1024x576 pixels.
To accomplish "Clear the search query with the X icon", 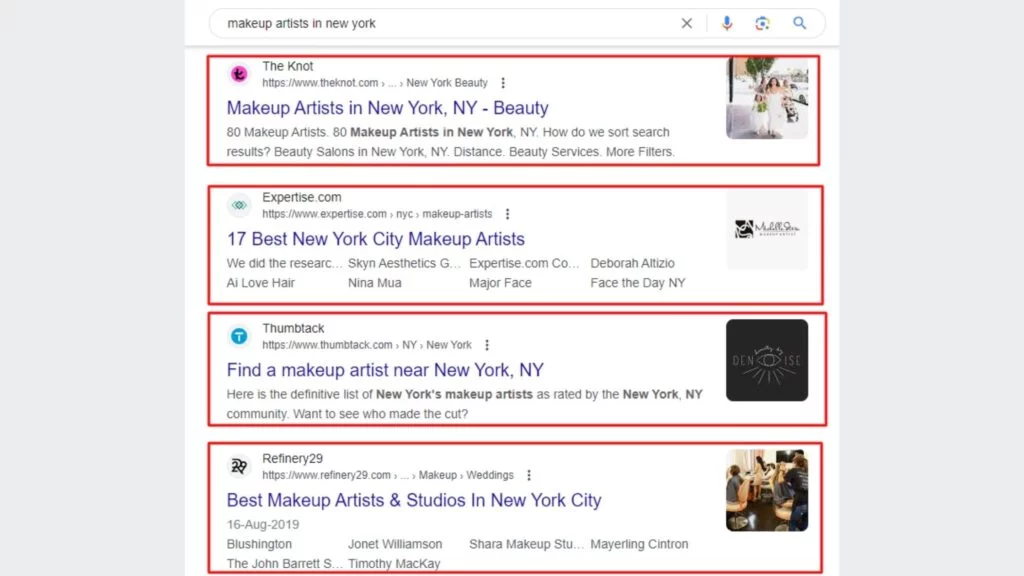I will pyautogui.click(x=686, y=24).
